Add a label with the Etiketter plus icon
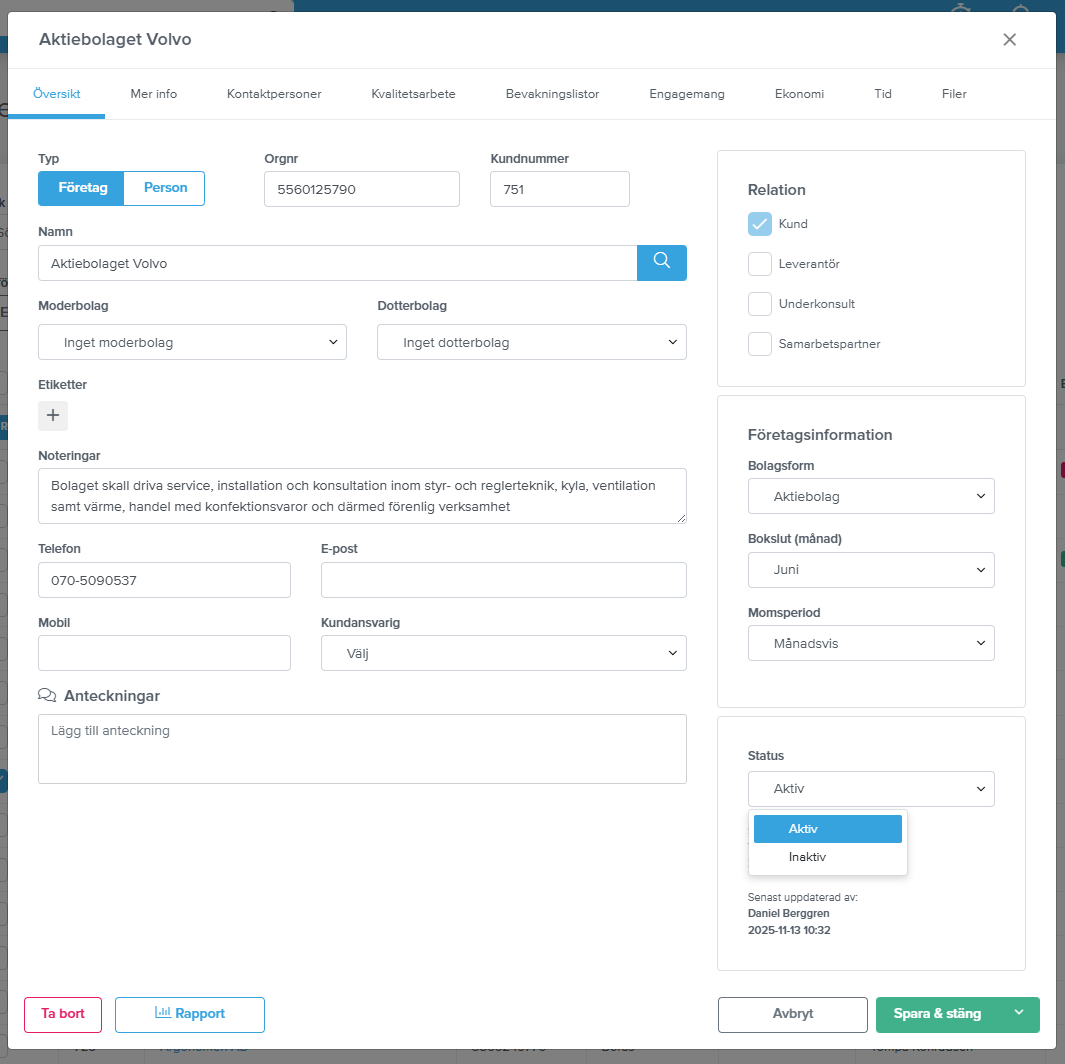Image resolution: width=1065 pixels, height=1064 pixels. click(53, 416)
